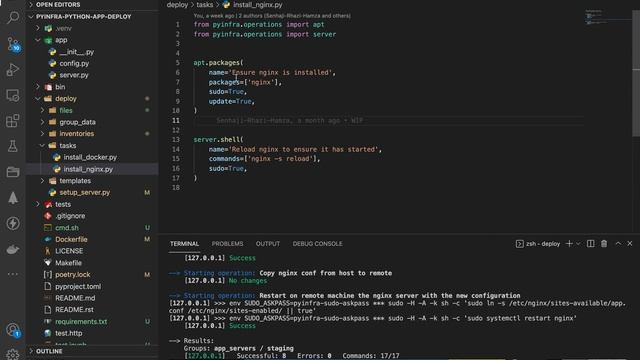Kill terminal with trash icon
Screen dimensions: 640x360
coord(604,244)
